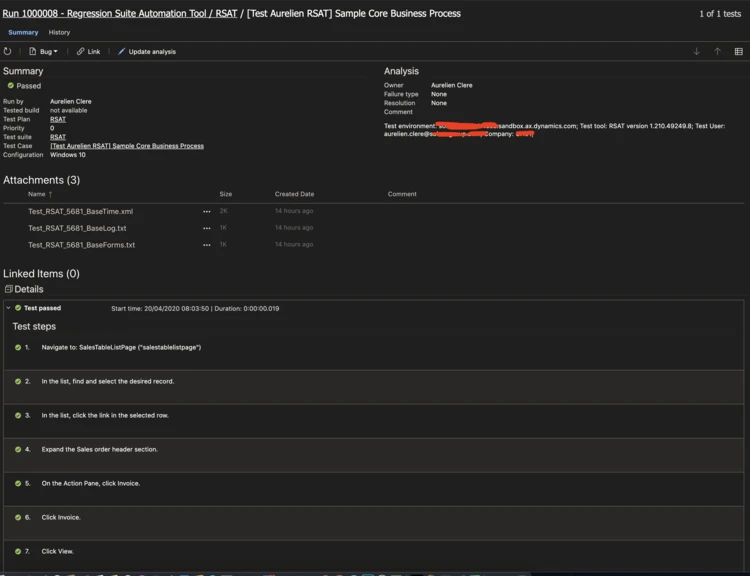This screenshot has height=576, width=750.
Task: Switch to the History tab
Action: coord(60,33)
